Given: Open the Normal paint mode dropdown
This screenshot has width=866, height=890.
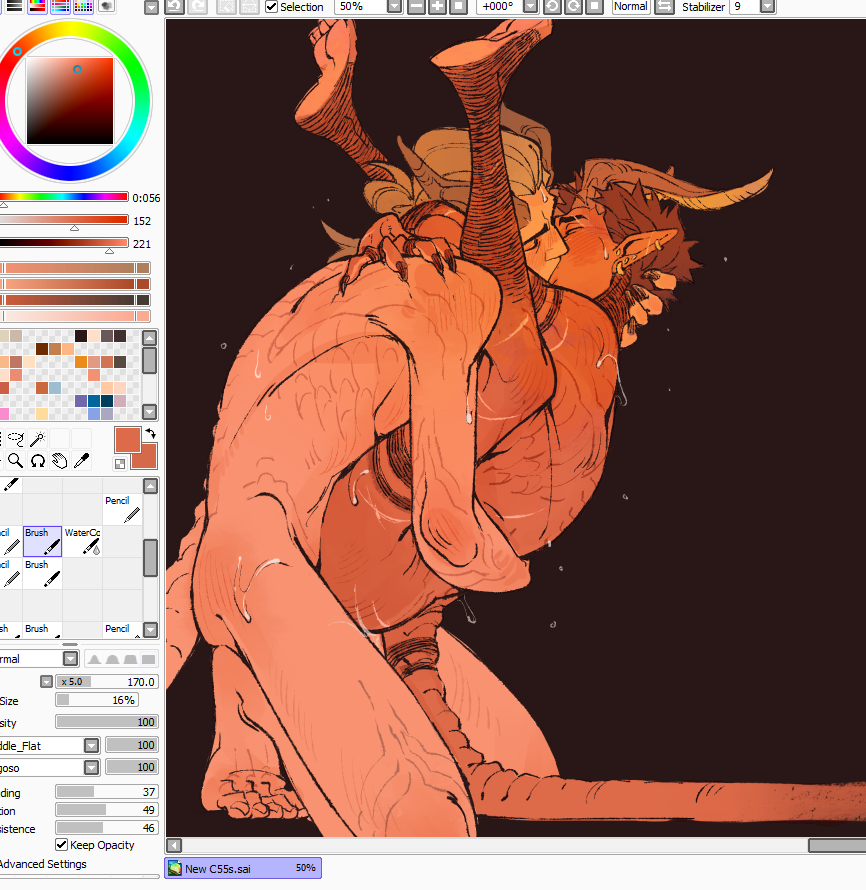Looking at the screenshot, I should (69, 658).
